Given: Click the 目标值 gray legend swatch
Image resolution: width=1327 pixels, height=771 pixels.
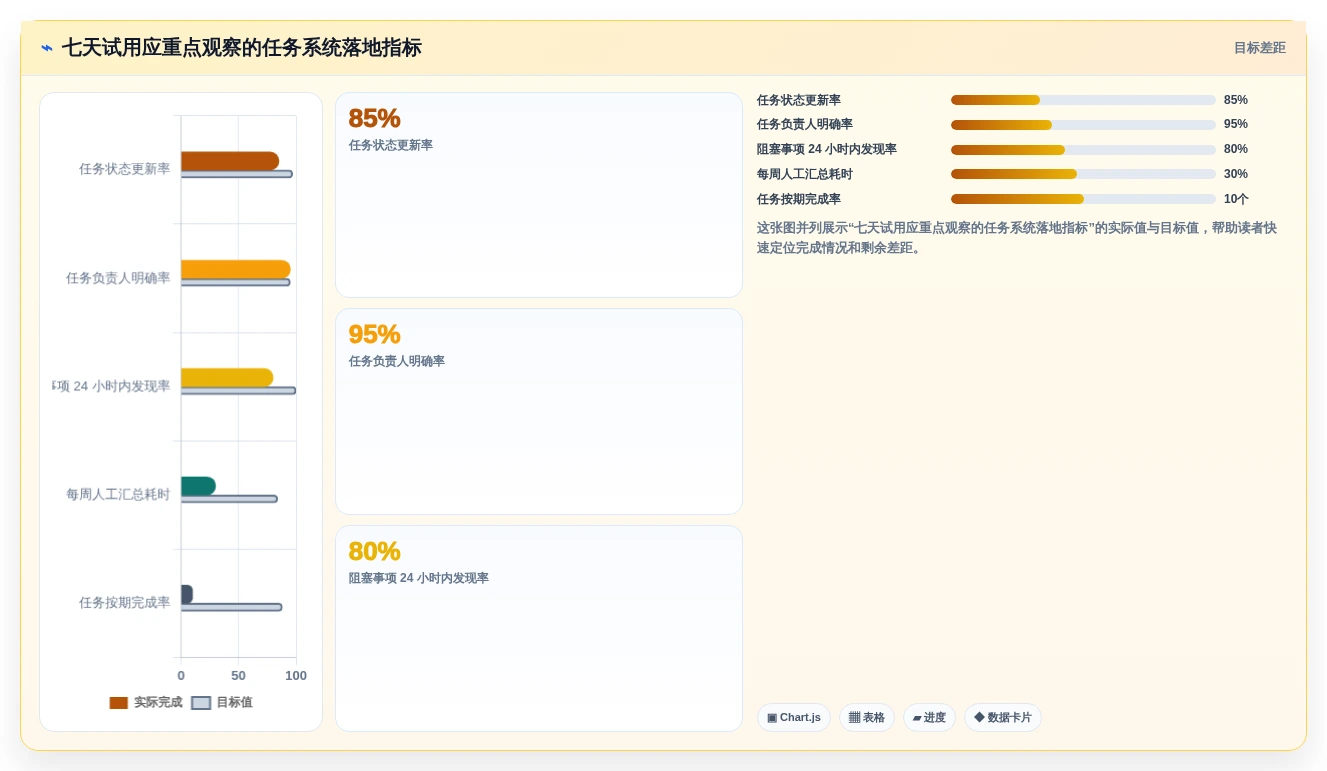Looking at the screenshot, I should pyautogui.click(x=201, y=703).
